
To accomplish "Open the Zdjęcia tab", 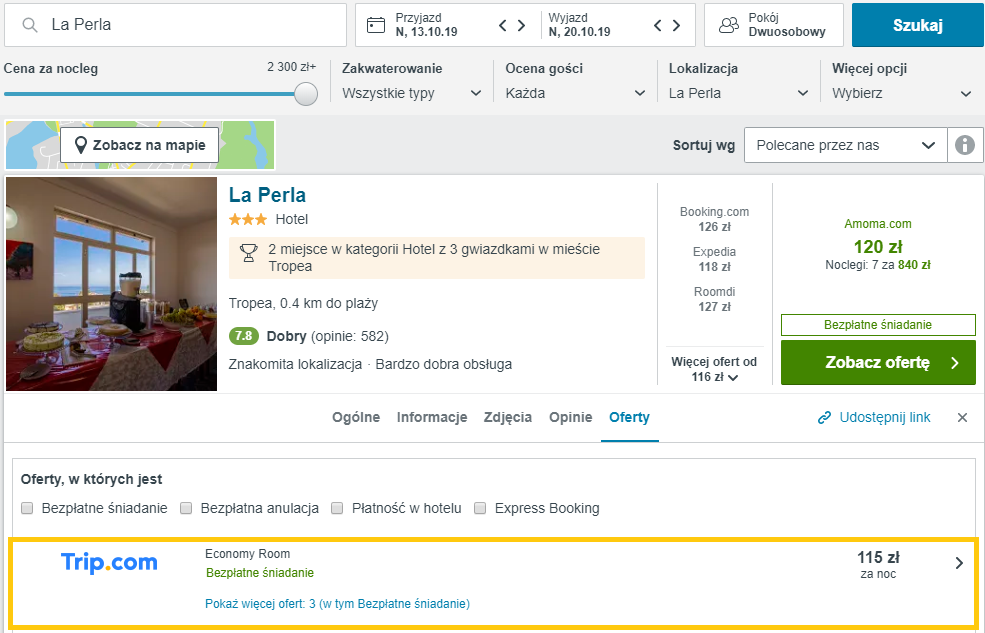I will pos(507,418).
